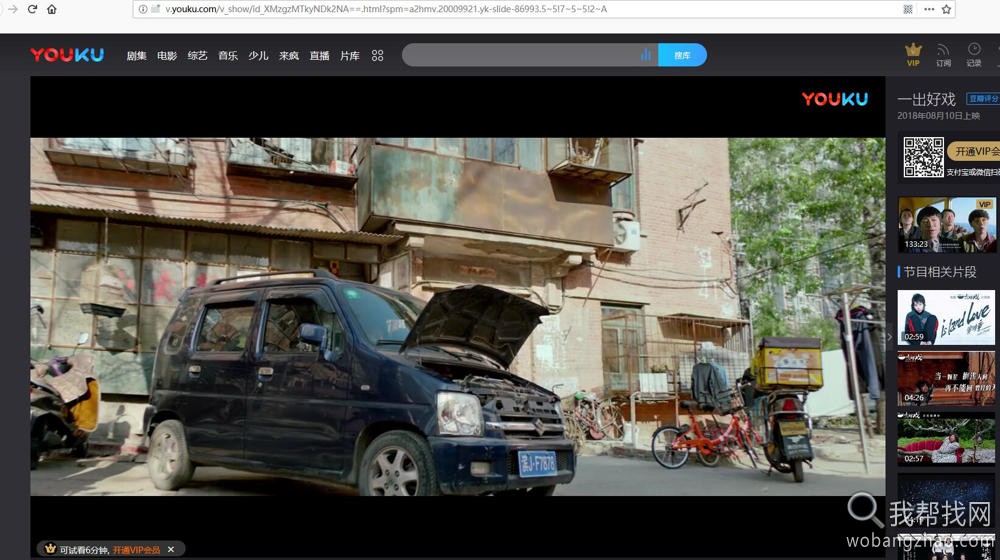Click the 豆瓣评分 rating badge
Image resolution: width=1000 pixels, height=560 pixels.
click(983, 99)
